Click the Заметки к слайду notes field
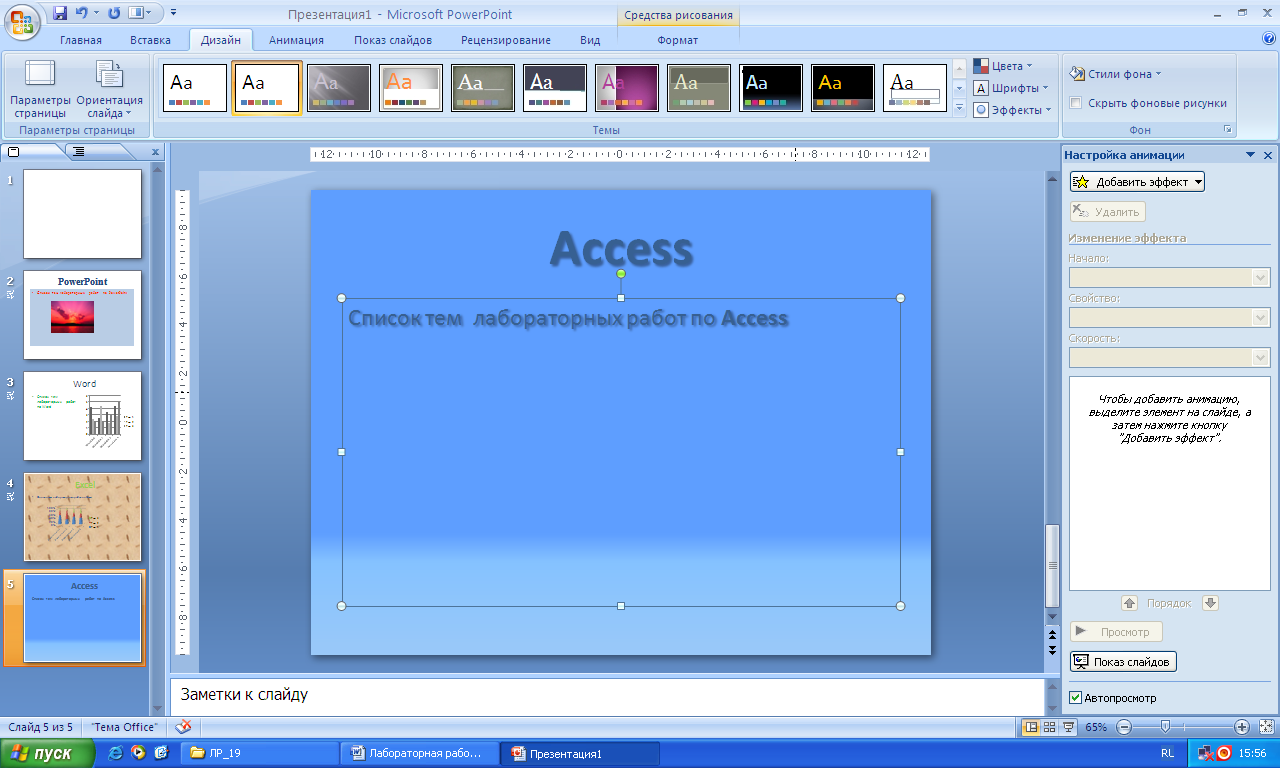This screenshot has height=768, width=1280. coord(607,695)
